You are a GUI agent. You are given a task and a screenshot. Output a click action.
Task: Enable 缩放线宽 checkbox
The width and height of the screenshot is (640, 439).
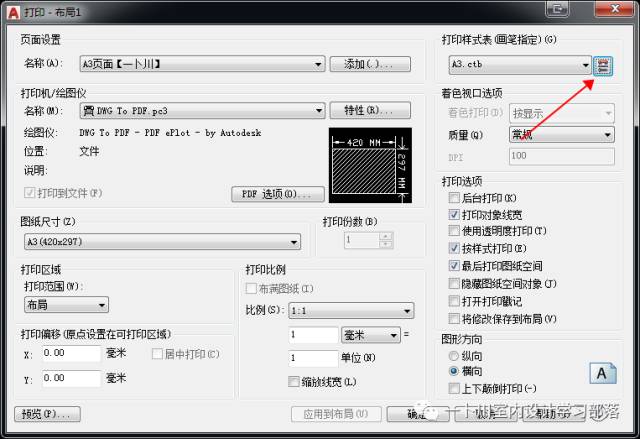pos(293,382)
